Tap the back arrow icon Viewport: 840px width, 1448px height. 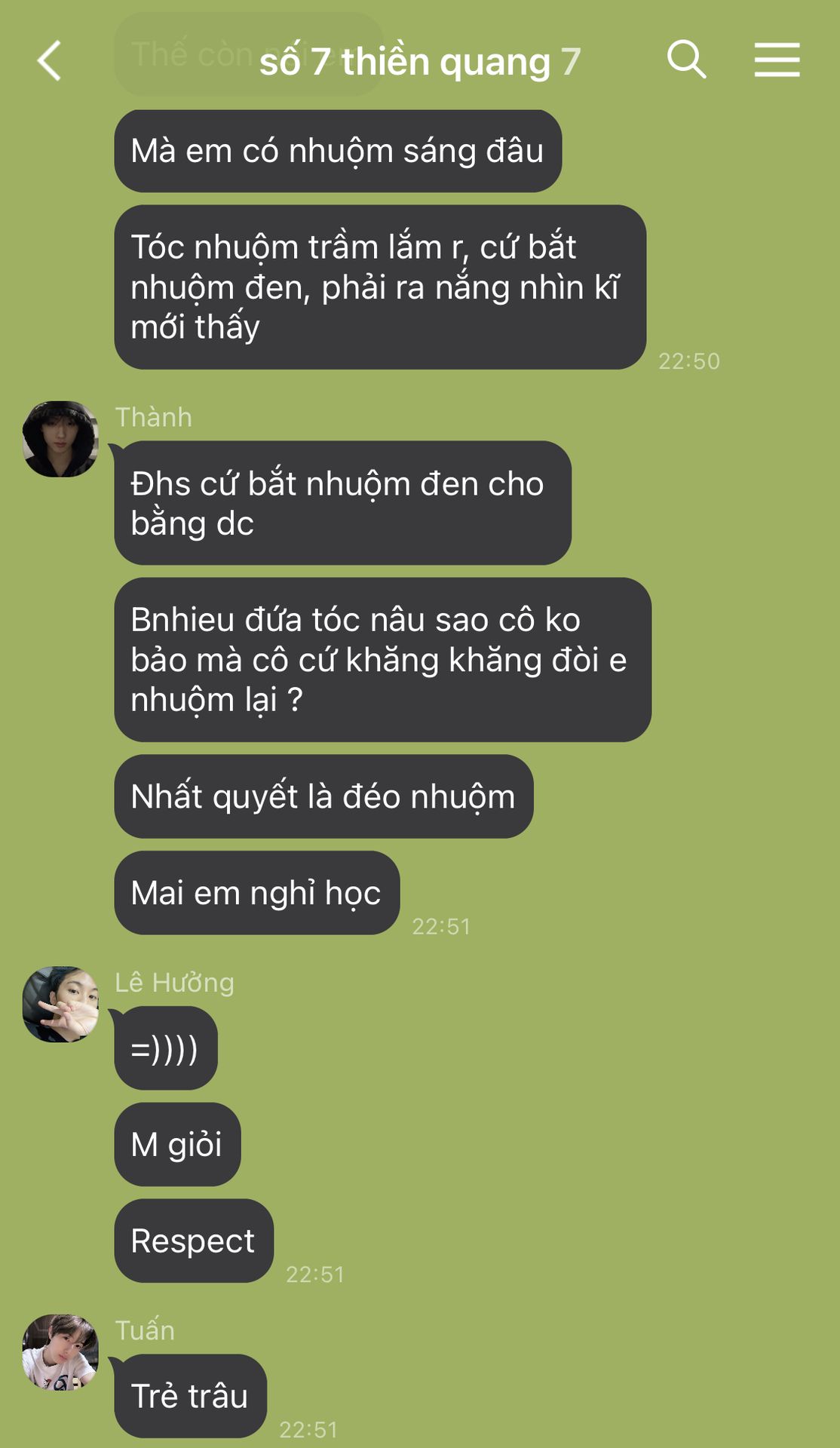pyautogui.click(x=49, y=60)
